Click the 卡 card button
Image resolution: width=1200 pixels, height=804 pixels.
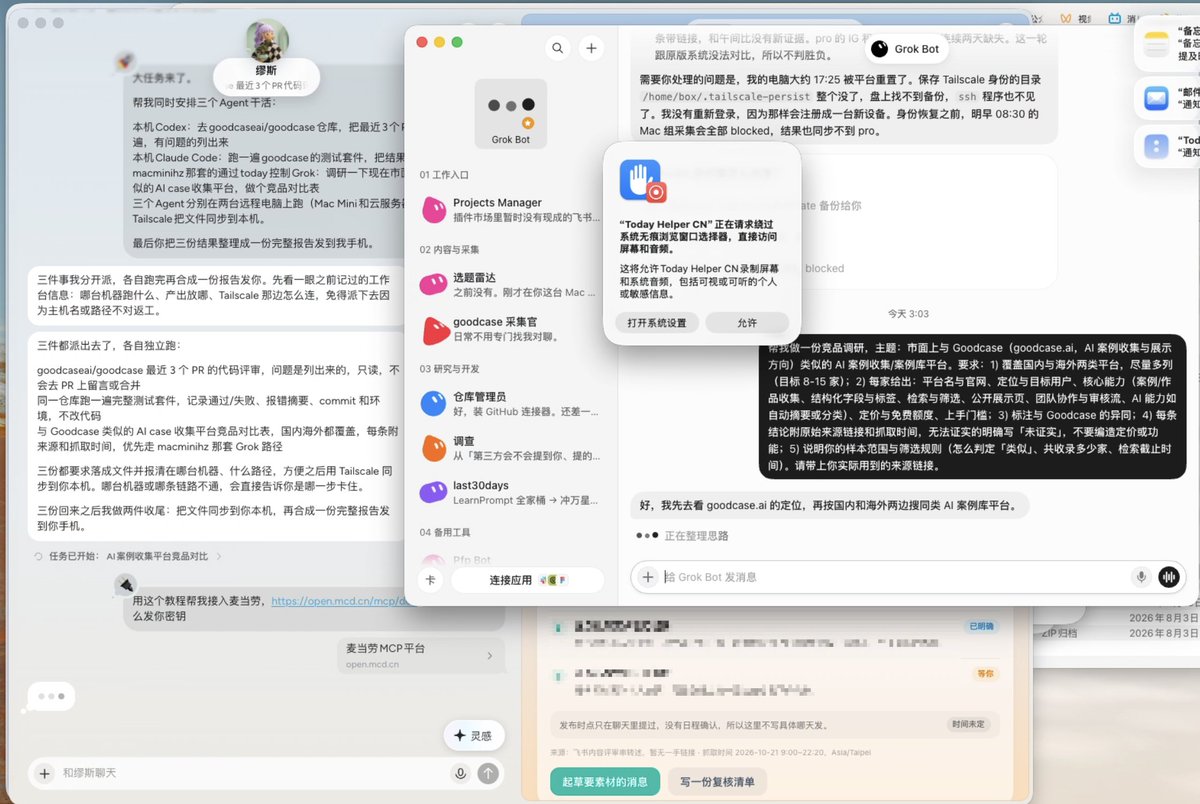click(430, 580)
